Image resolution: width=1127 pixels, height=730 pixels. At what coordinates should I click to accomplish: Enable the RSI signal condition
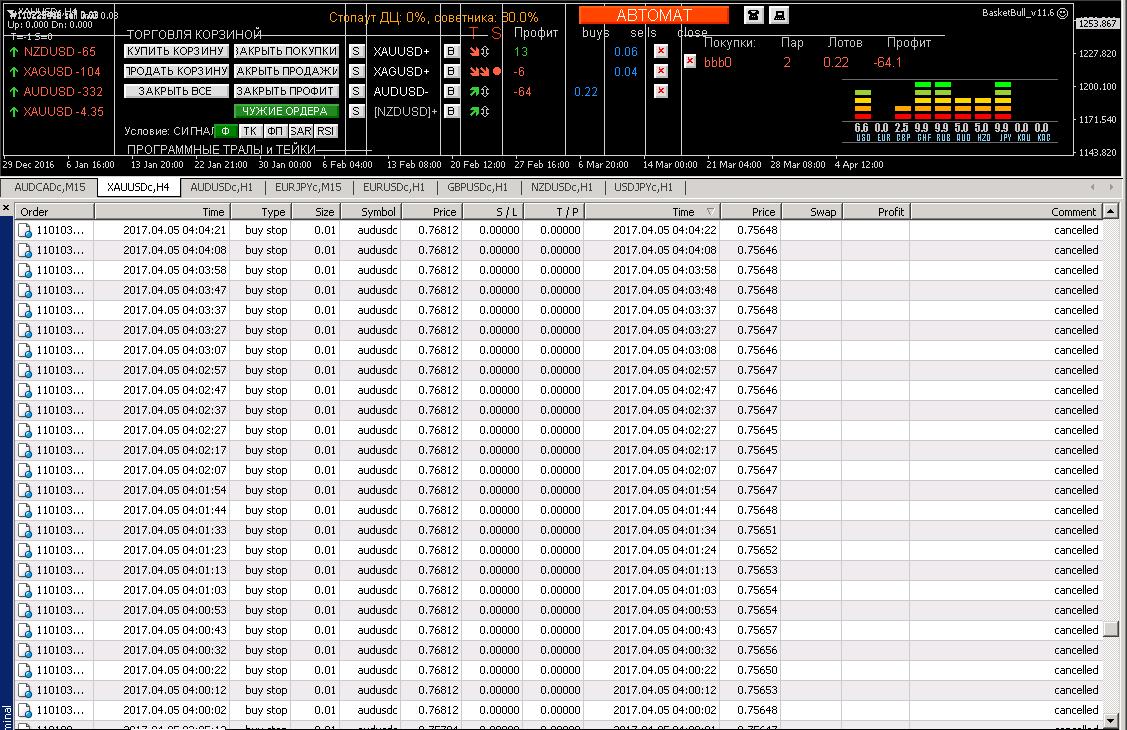click(x=326, y=131)
